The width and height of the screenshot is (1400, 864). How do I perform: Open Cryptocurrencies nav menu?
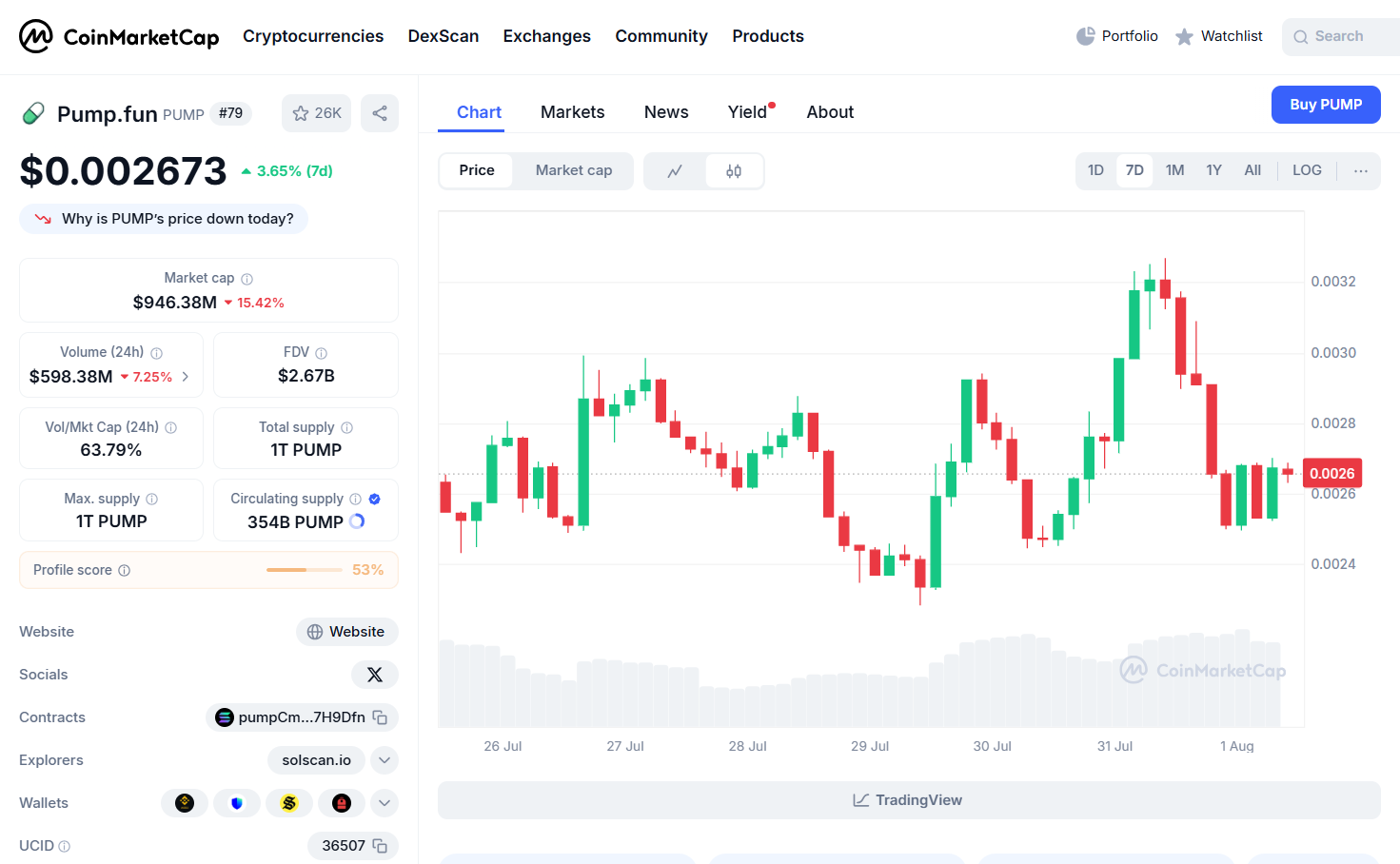[x=313, y=36]
